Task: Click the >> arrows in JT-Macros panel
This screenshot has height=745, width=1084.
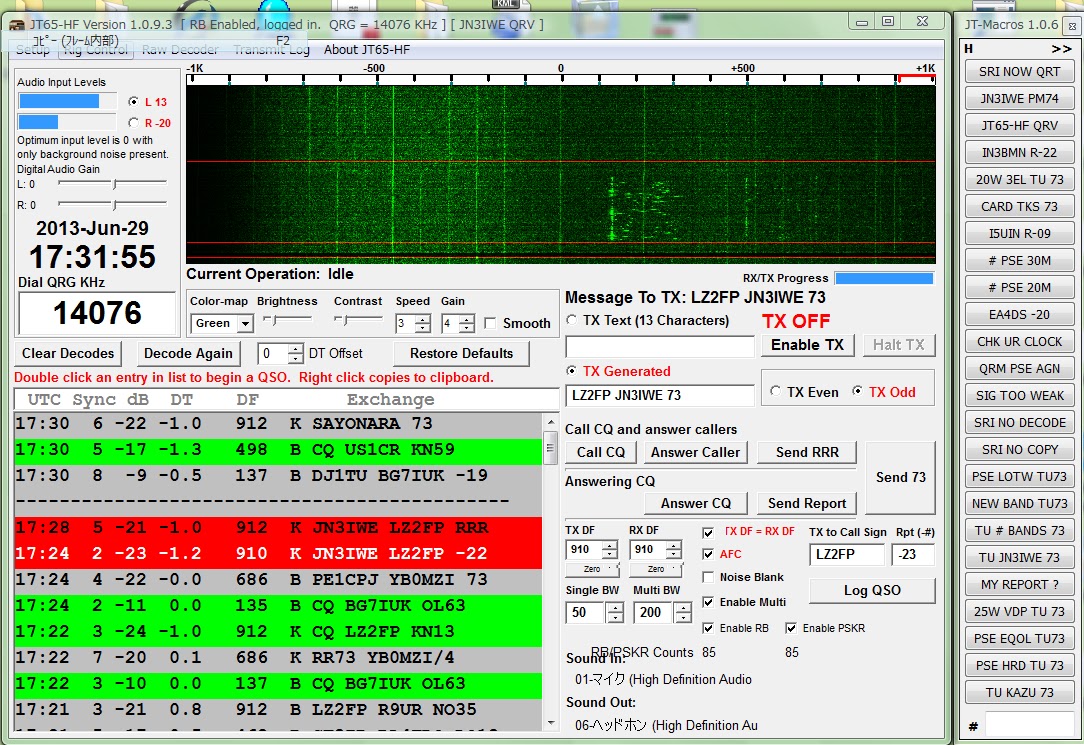Action: [x=1061, y=49]
